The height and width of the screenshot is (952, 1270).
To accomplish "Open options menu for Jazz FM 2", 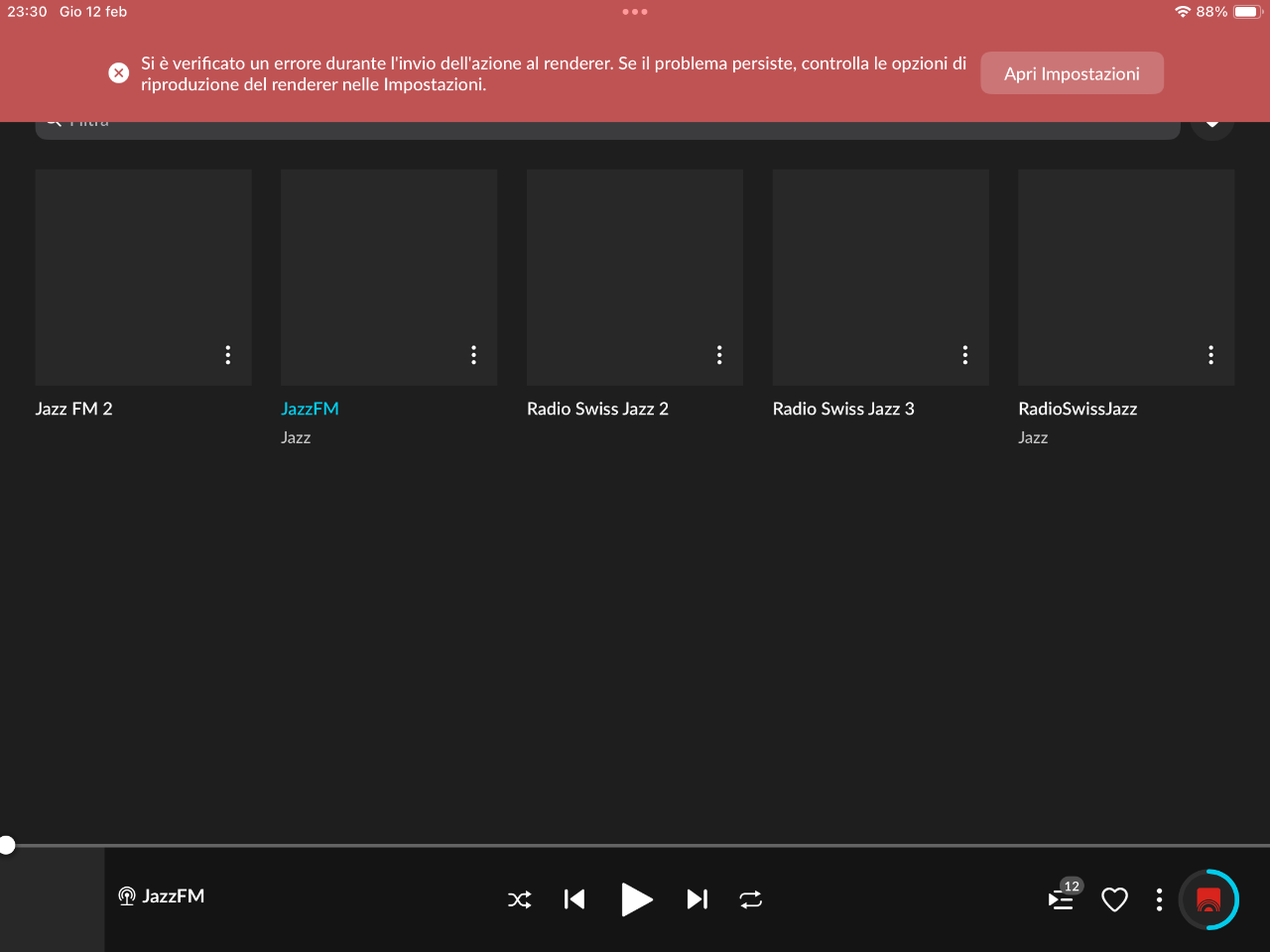I will [228, 355].
